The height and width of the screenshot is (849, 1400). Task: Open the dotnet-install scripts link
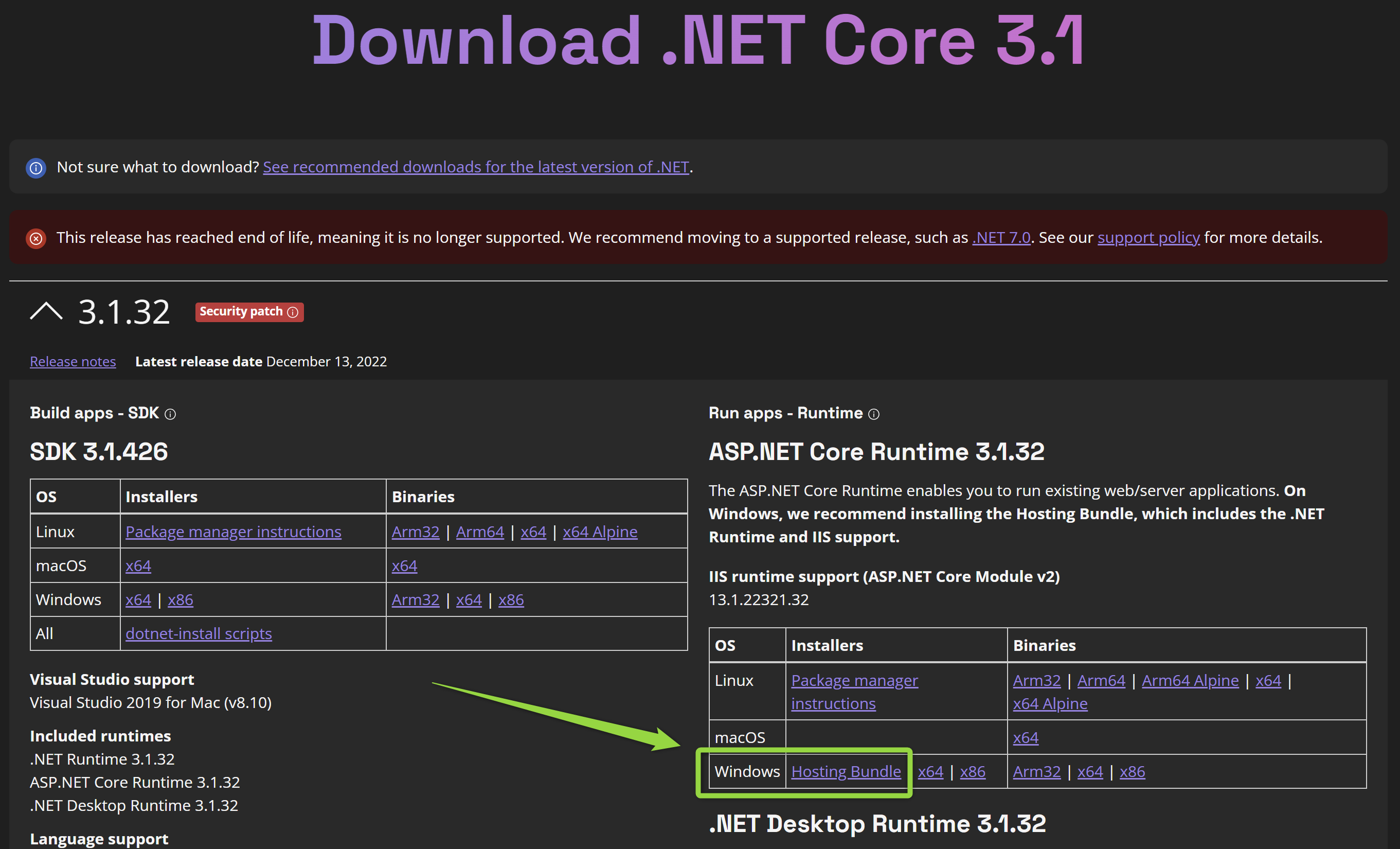click(199, 633)
